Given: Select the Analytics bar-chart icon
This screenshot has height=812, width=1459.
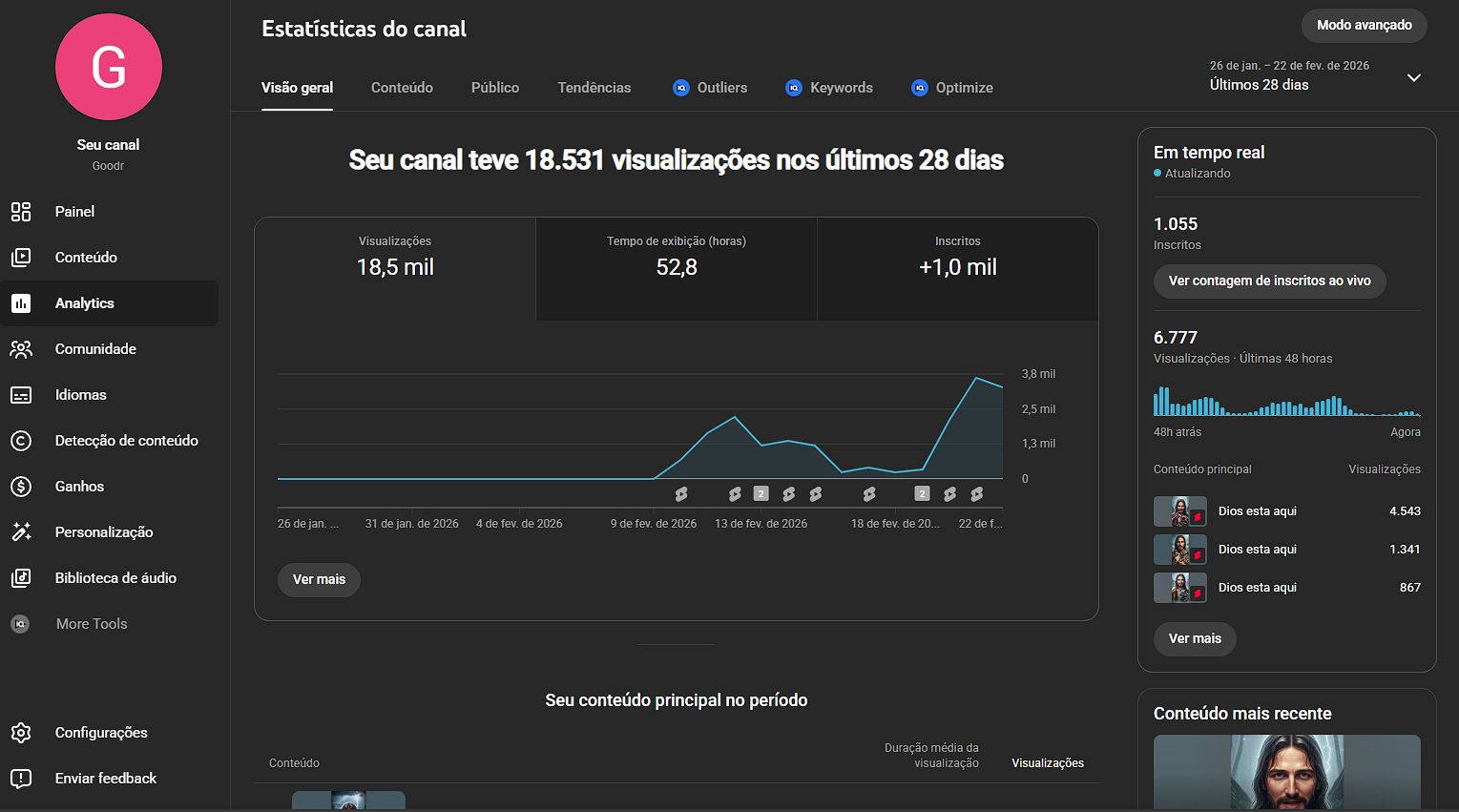Looking at the screenshot, I should tap(21, 303).
